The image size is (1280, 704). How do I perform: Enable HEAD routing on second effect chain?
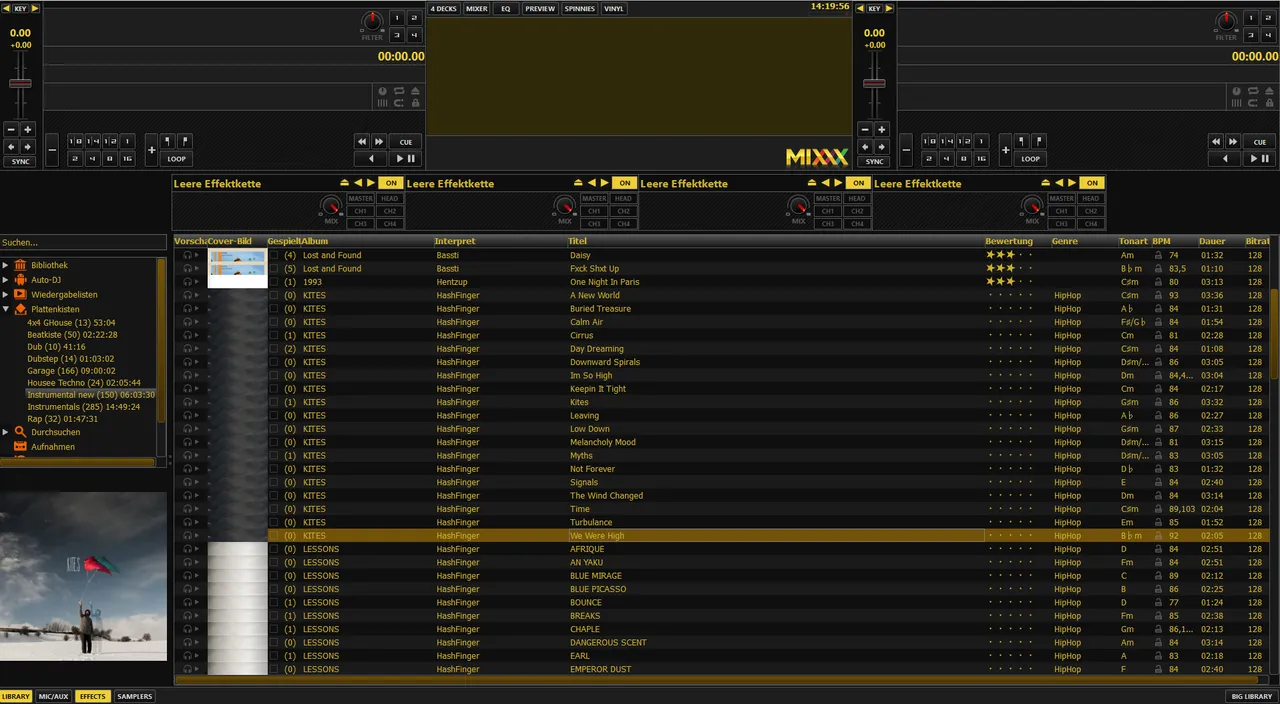[623, 198]
